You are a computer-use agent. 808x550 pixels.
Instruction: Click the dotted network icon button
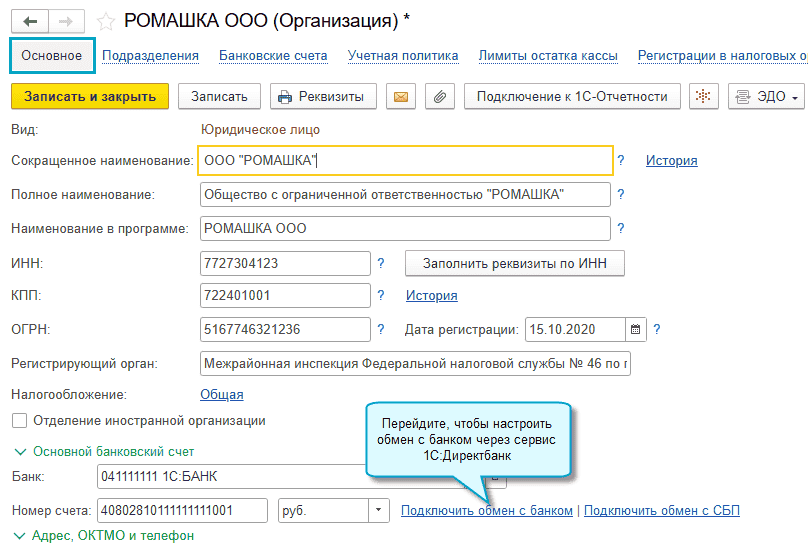point(704,97)
